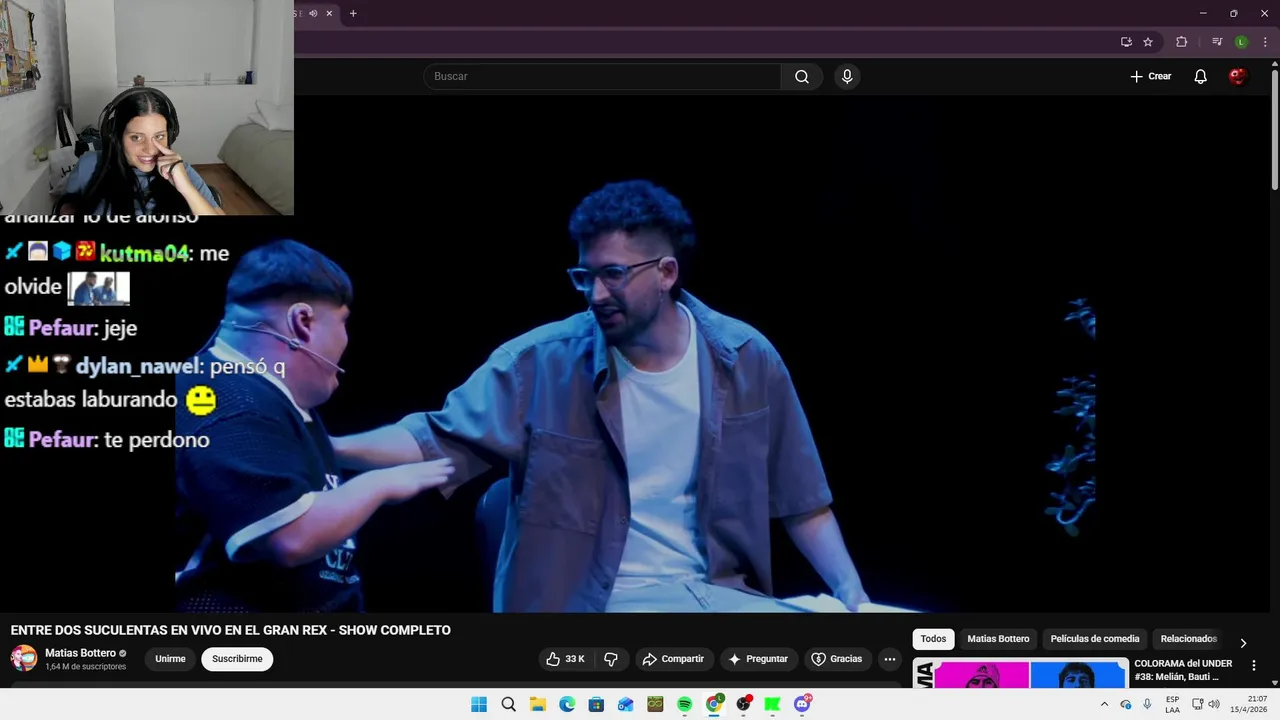Open Microsoft Store from taskbar
Screen dimensions: 1280x720
(596, 704)
